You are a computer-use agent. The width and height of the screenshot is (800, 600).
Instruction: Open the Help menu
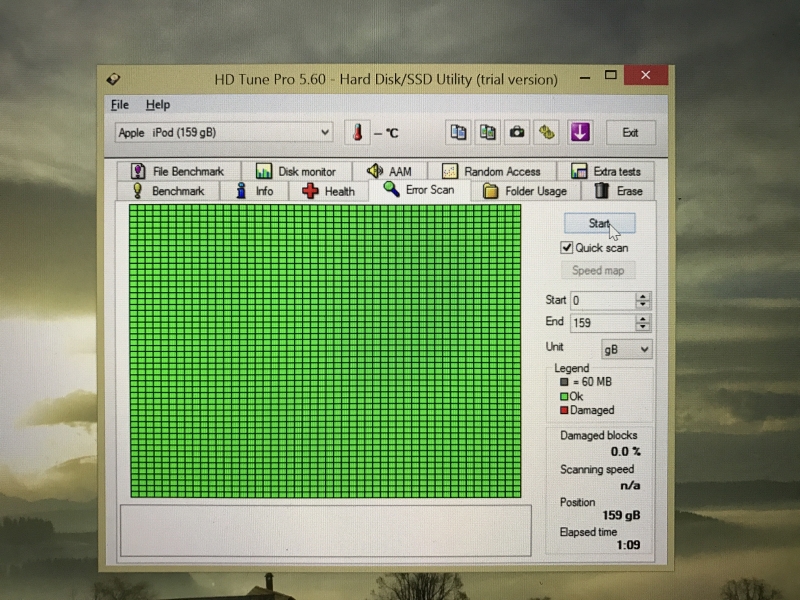click(x=157, y=105)
